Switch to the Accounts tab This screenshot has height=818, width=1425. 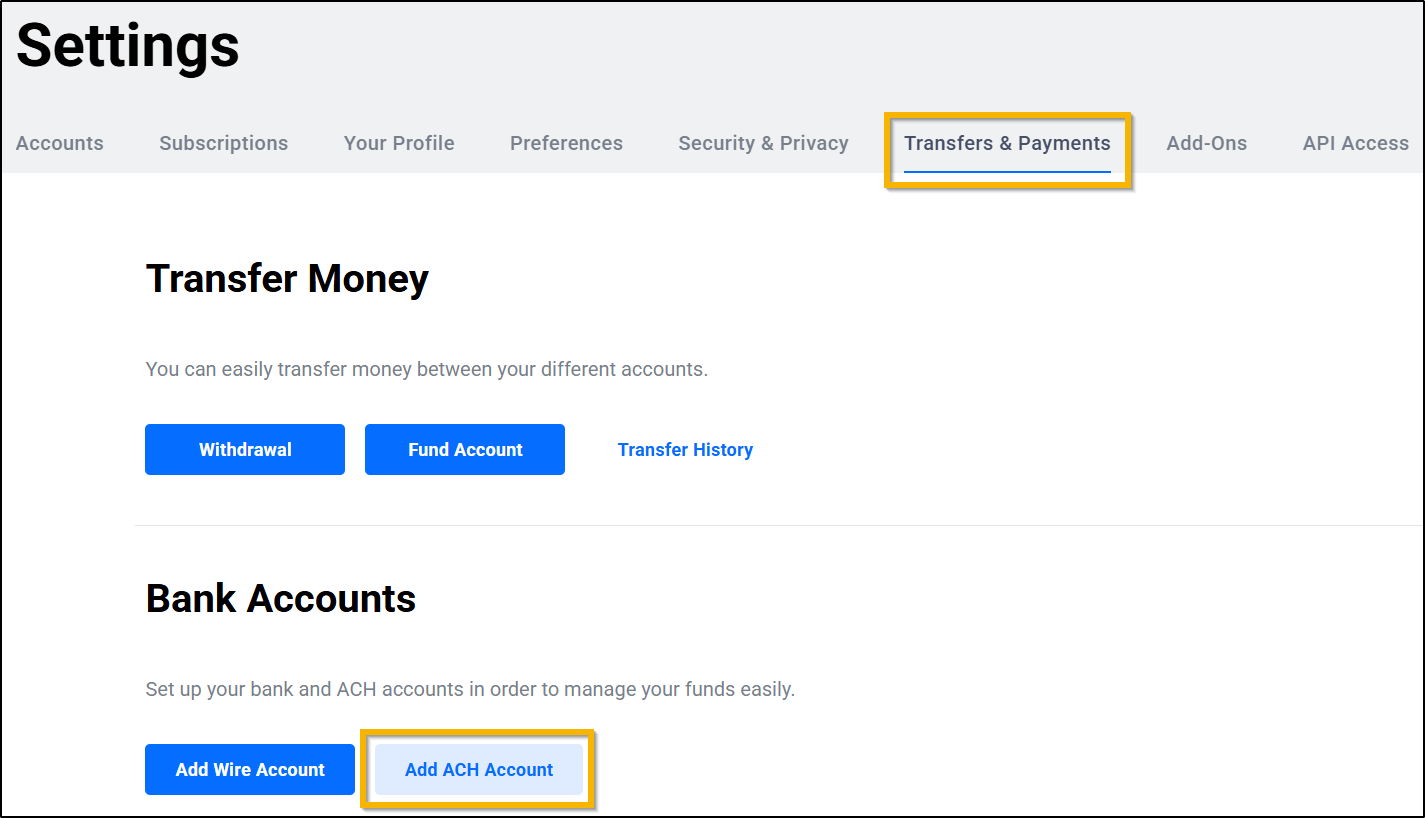tap(59, 143)
